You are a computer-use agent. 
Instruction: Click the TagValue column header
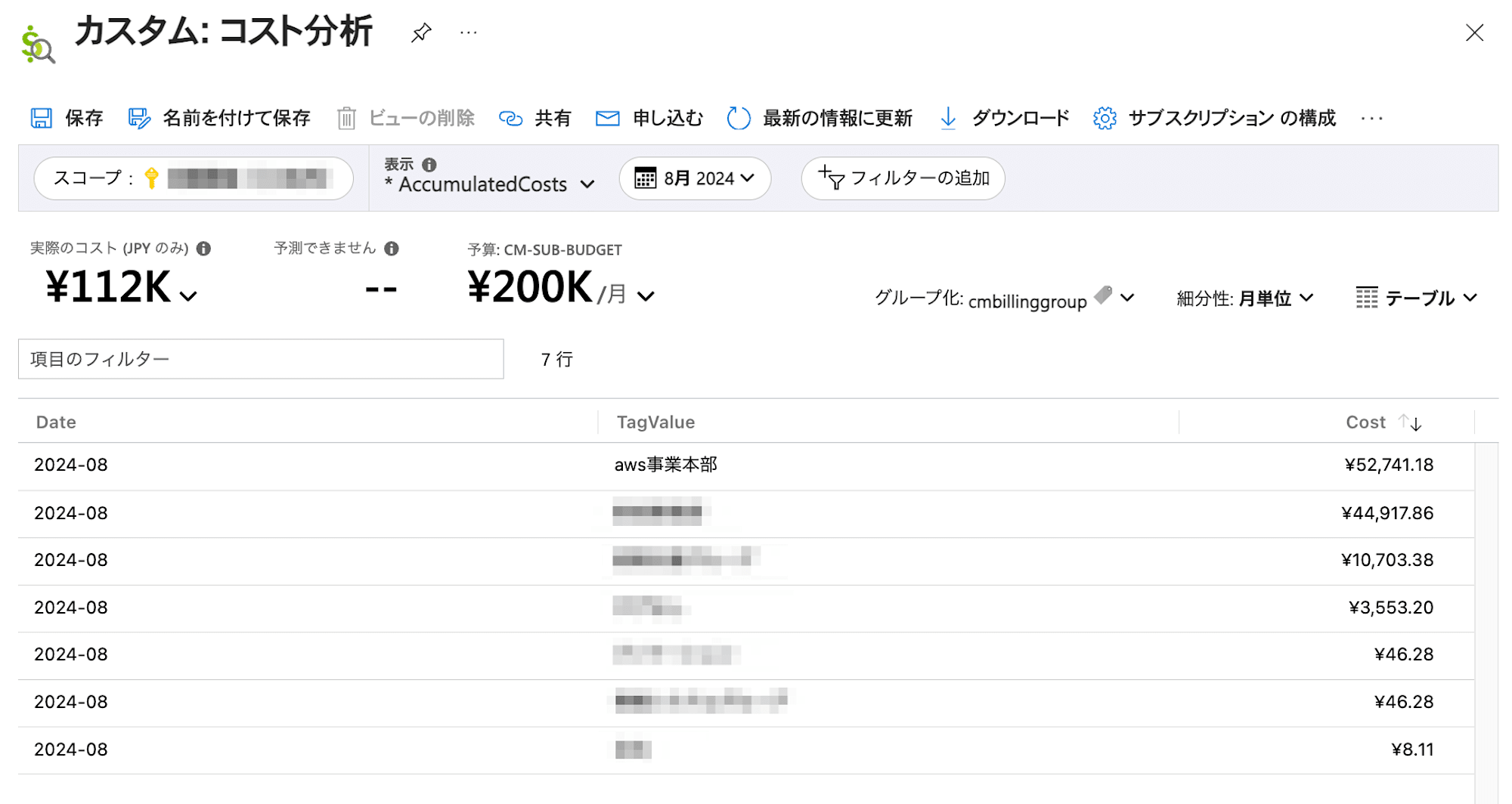coord(655,422)
